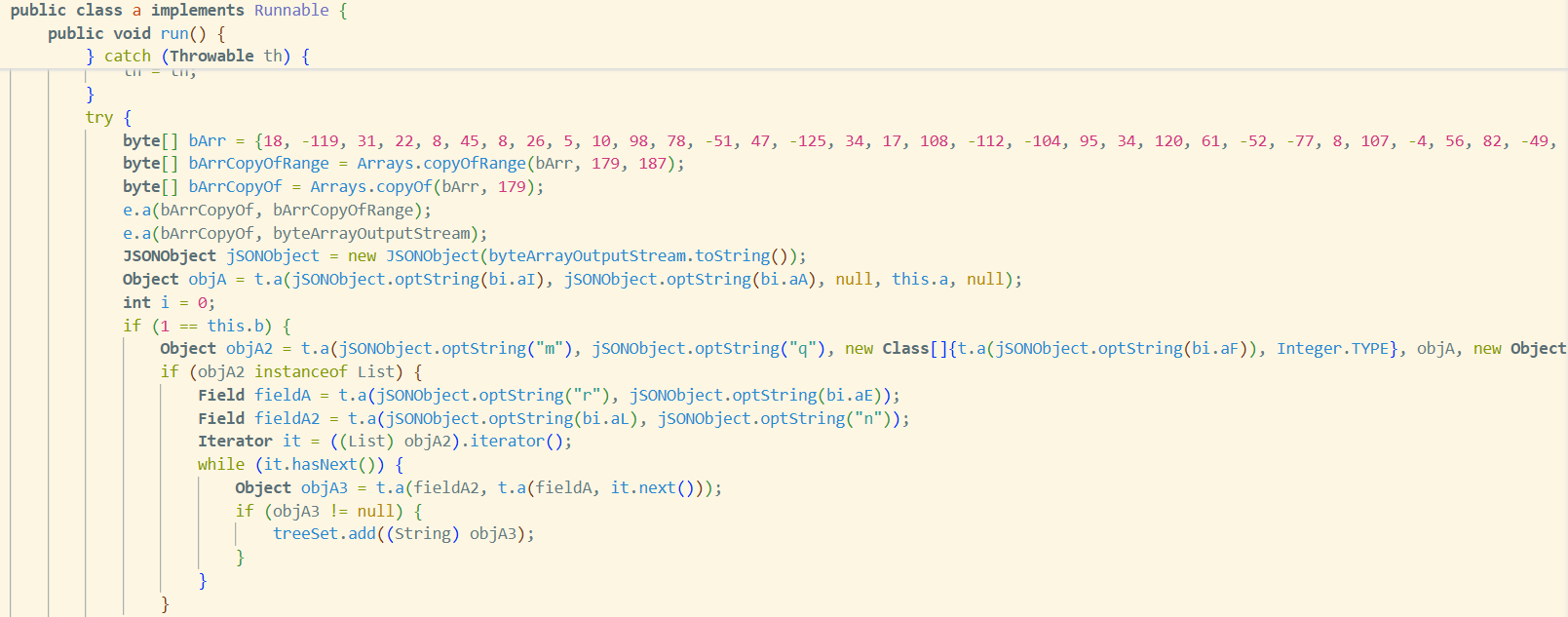Click the treeSet.add call

324,534
